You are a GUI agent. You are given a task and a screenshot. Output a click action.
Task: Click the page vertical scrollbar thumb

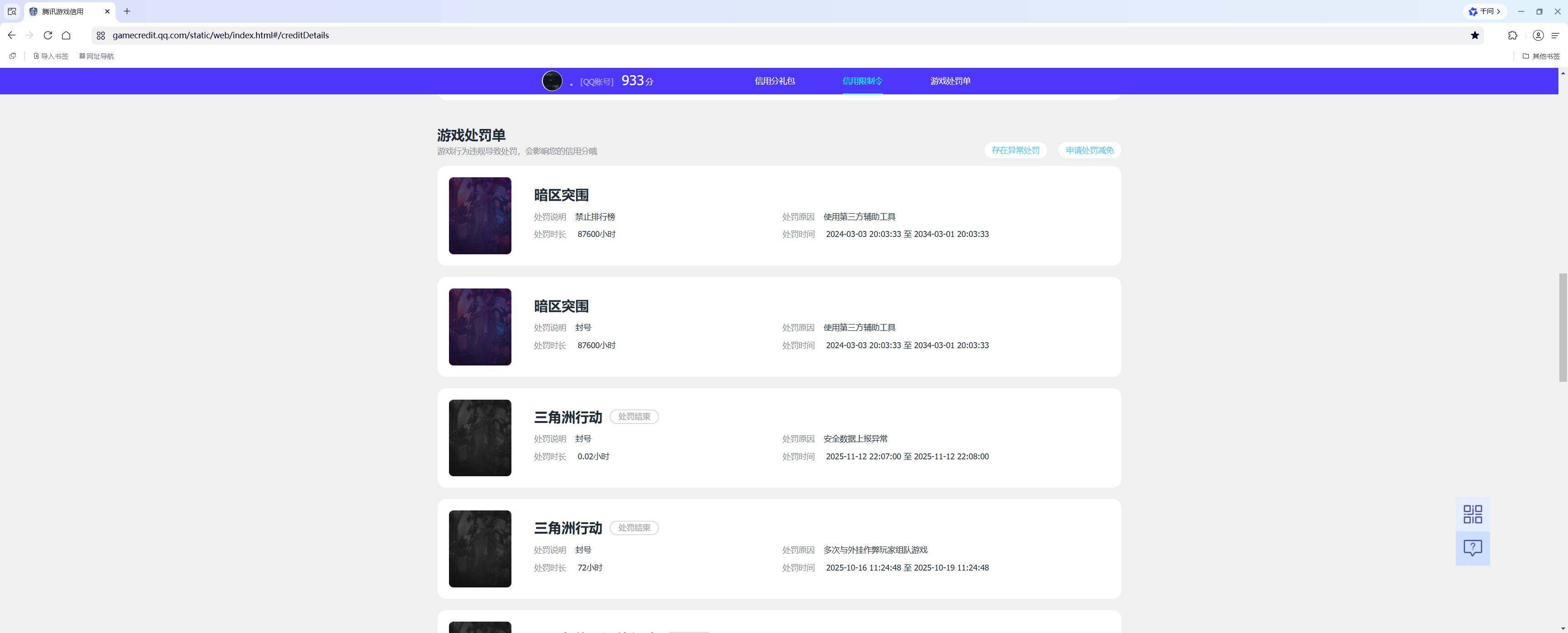click(1563, 328)
